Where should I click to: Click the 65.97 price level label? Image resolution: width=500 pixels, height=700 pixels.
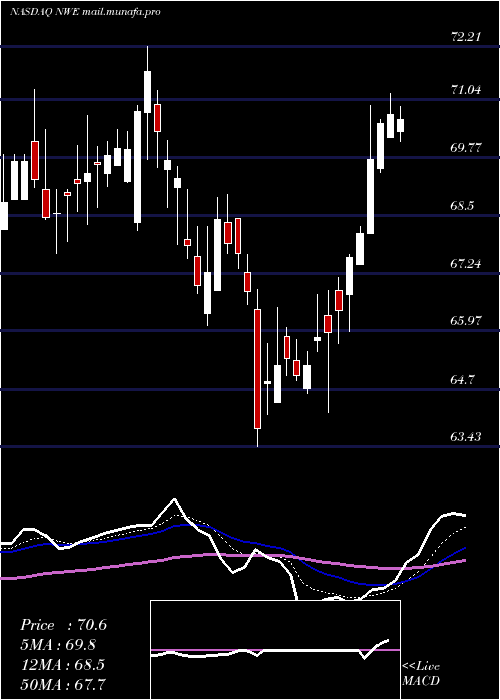[x=466, y=321]
